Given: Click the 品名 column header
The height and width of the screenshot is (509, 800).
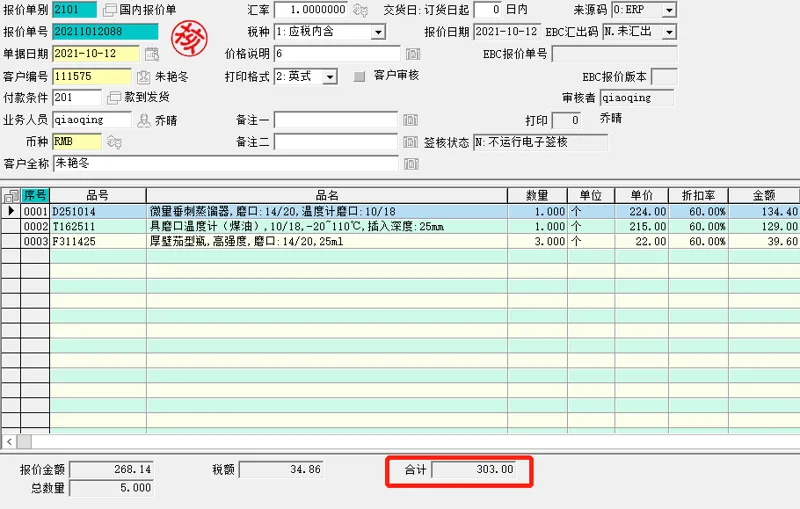Looking at the screenshot, I should pos(327,195).
